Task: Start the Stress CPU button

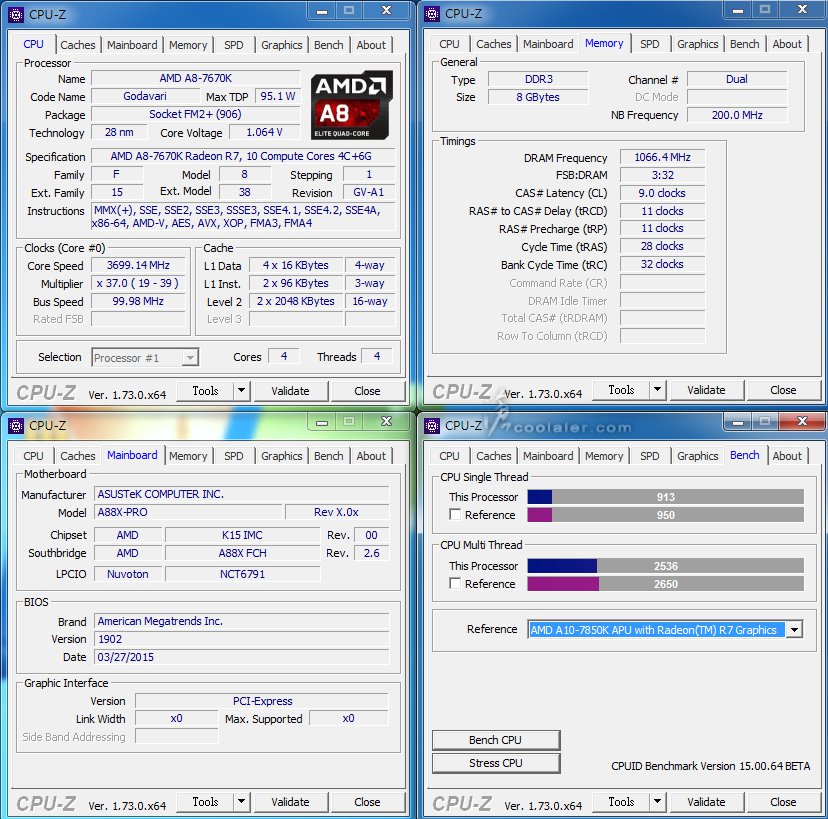Action: click(495, 763)
